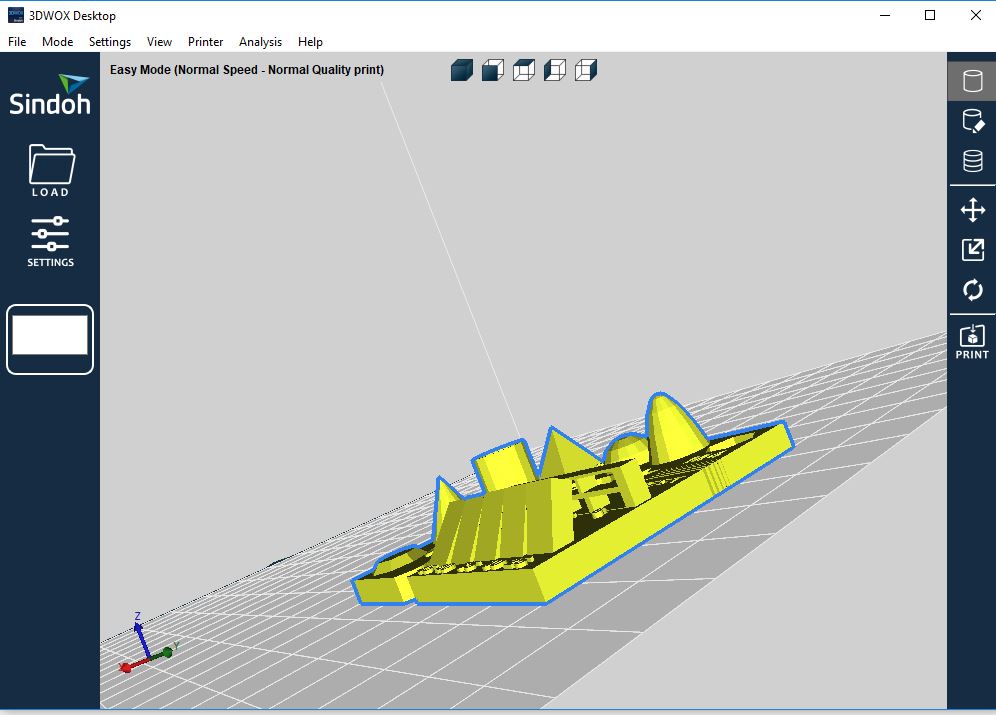Open the File menu

click(17, 42)
